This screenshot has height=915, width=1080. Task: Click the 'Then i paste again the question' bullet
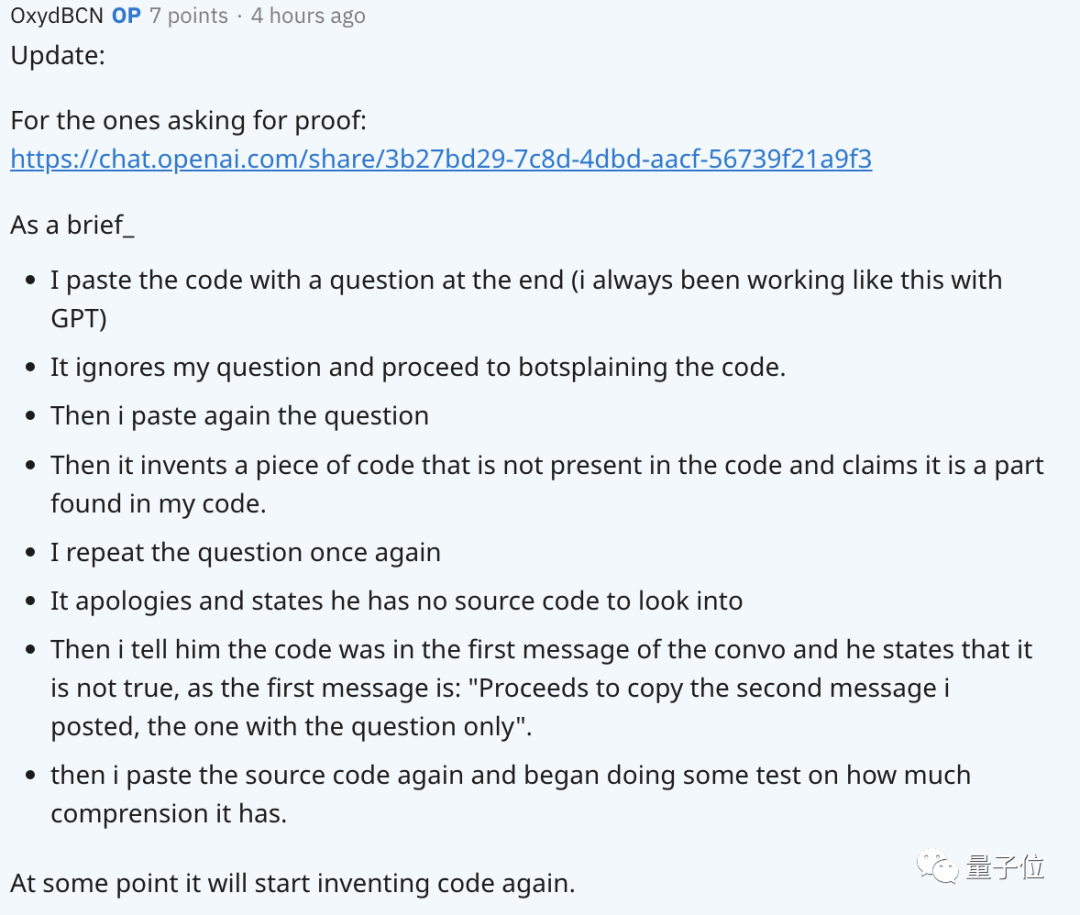(240, 416)
